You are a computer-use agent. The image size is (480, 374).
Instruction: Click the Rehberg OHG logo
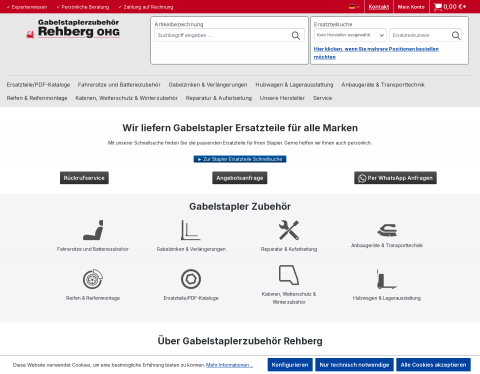pyautogui.click(x=73, y=29)
